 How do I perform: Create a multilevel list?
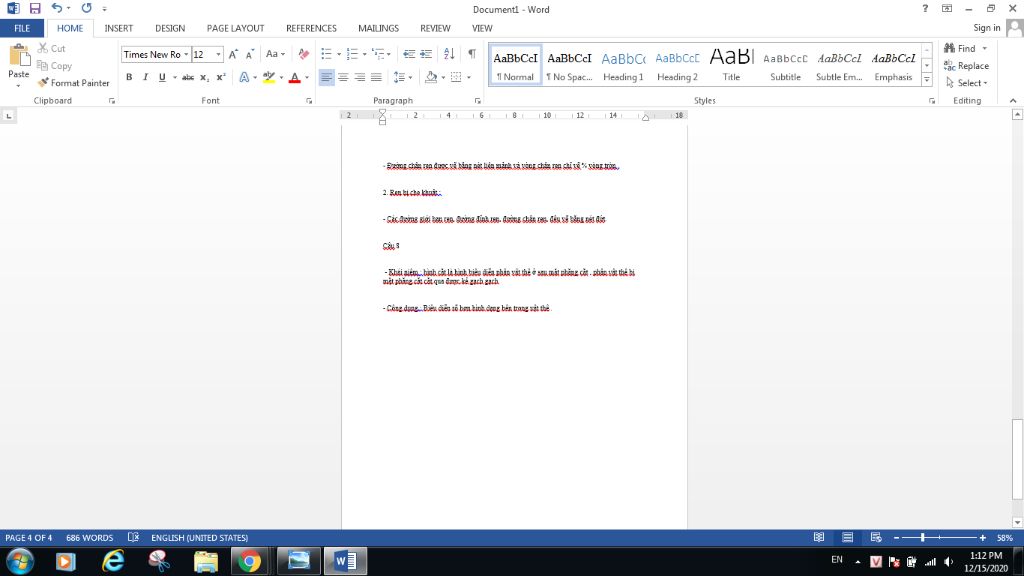click(378, 54)
